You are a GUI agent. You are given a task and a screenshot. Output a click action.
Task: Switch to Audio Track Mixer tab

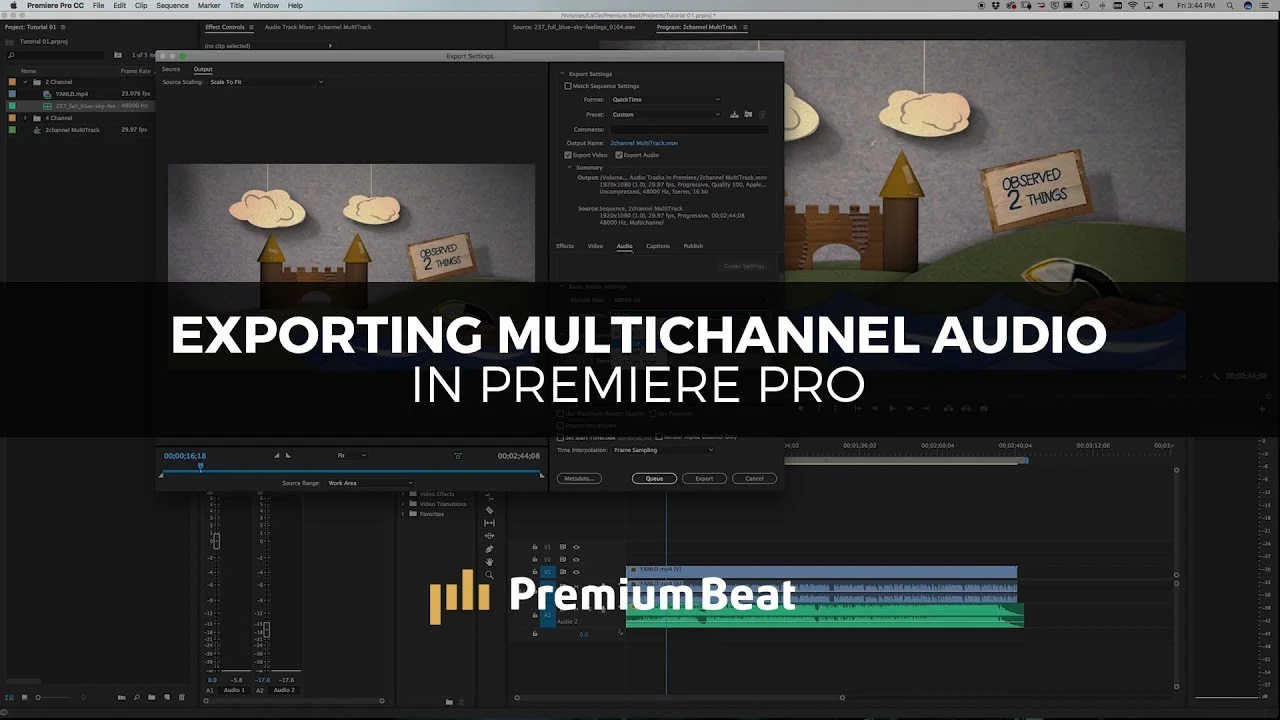pyautogui.click(x=317, y=27)
